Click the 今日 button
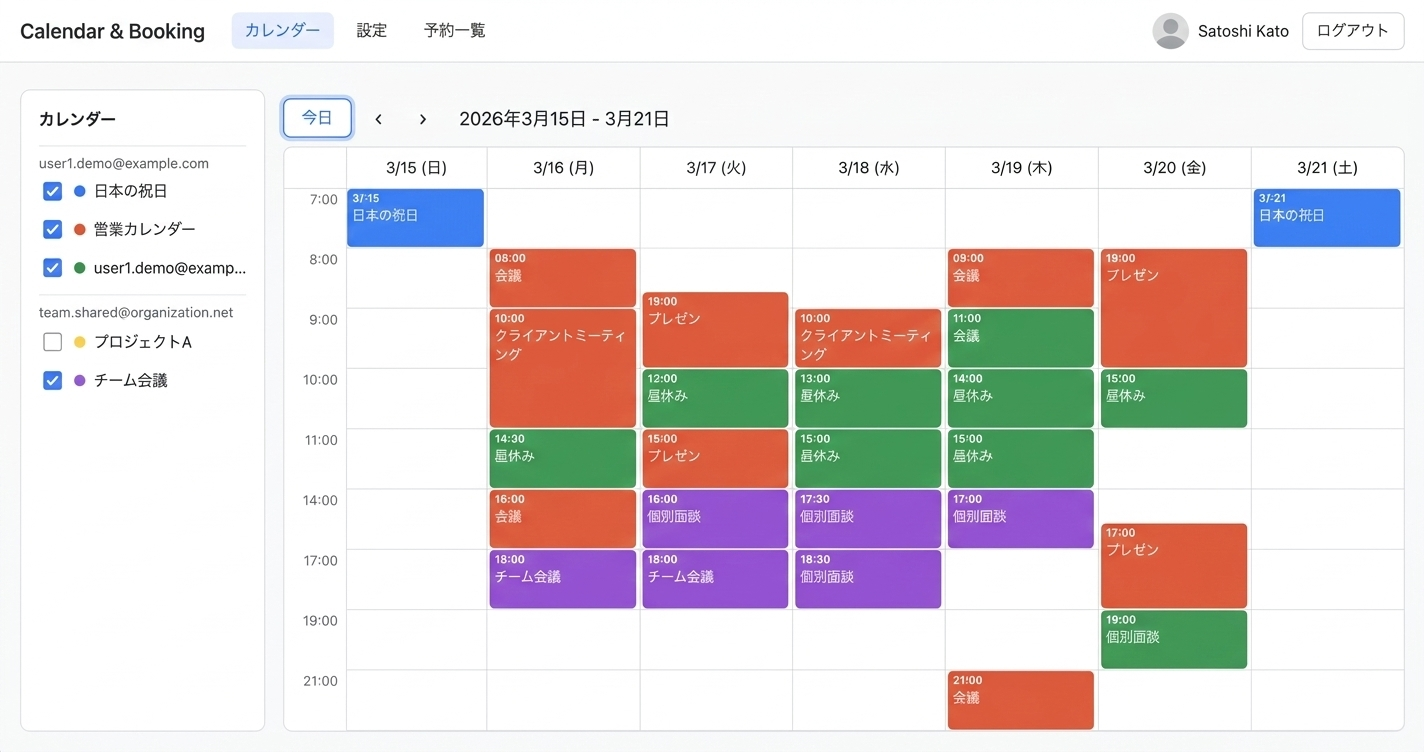Image resolution: width=1424 pixels, height=752 pixels. [x=316, y=117]
